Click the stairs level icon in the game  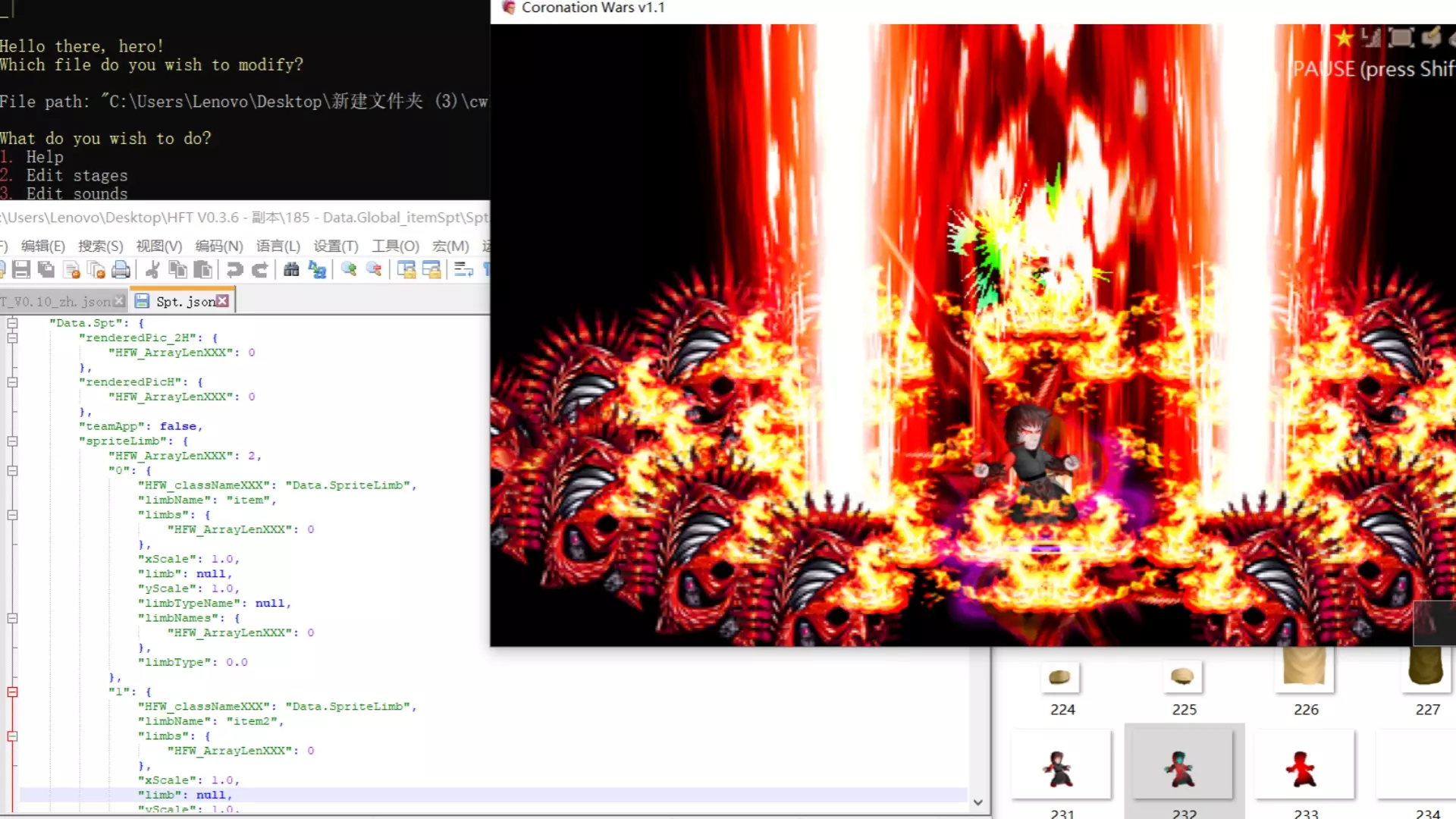pyautogui.click(x=1371, y=37)
